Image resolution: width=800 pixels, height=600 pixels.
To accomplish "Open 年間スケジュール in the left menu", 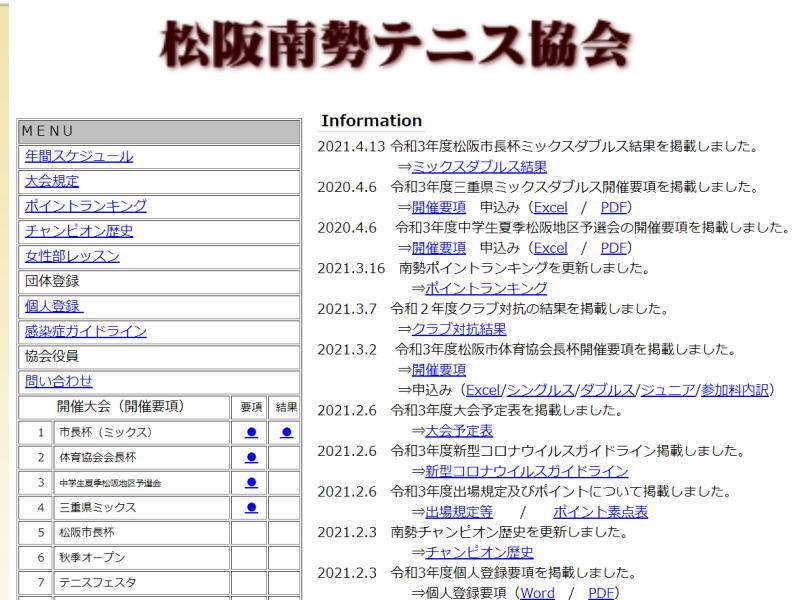I will click(x=79, y=157).
